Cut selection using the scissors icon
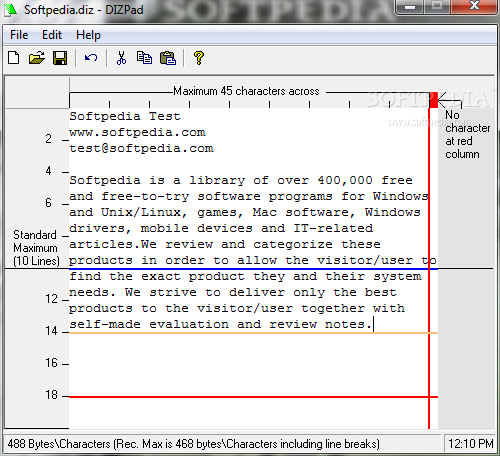The height and width of the screenshot is (456, 500). pos(121,58)
